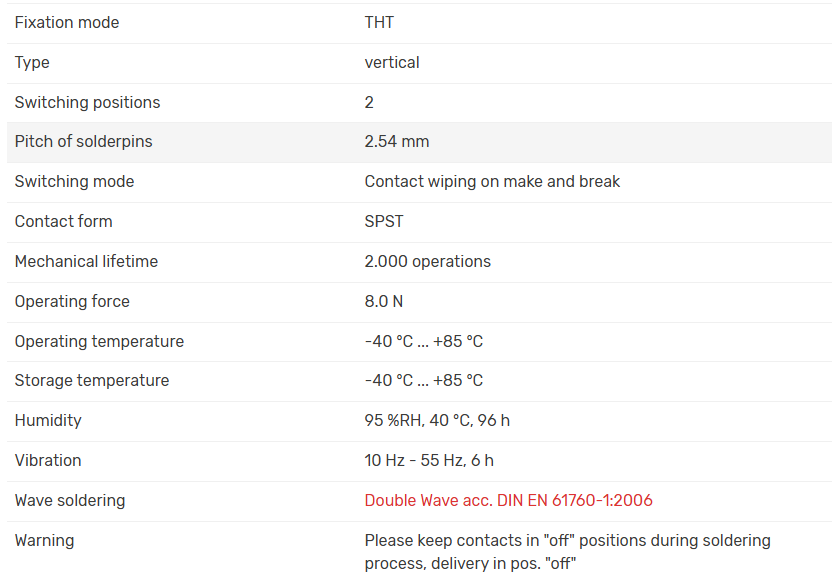Select the Contact wiping on make and break text
This screenshot has width=836, height=584.
pyautogui.click(x=492, y=182)
